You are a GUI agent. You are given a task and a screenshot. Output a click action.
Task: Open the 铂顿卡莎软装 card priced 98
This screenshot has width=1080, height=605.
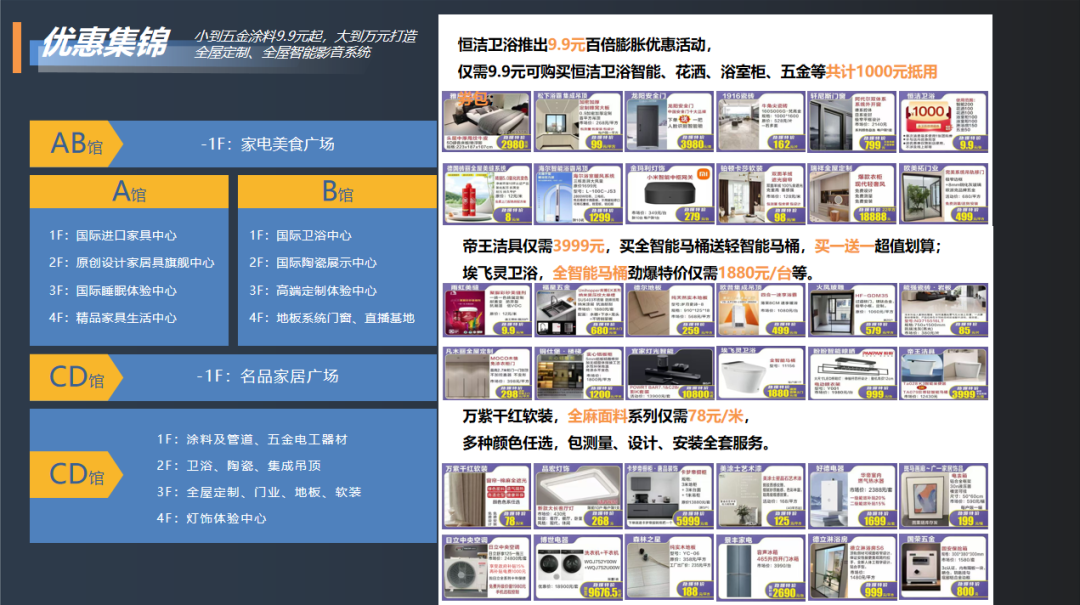click(761, 194)
